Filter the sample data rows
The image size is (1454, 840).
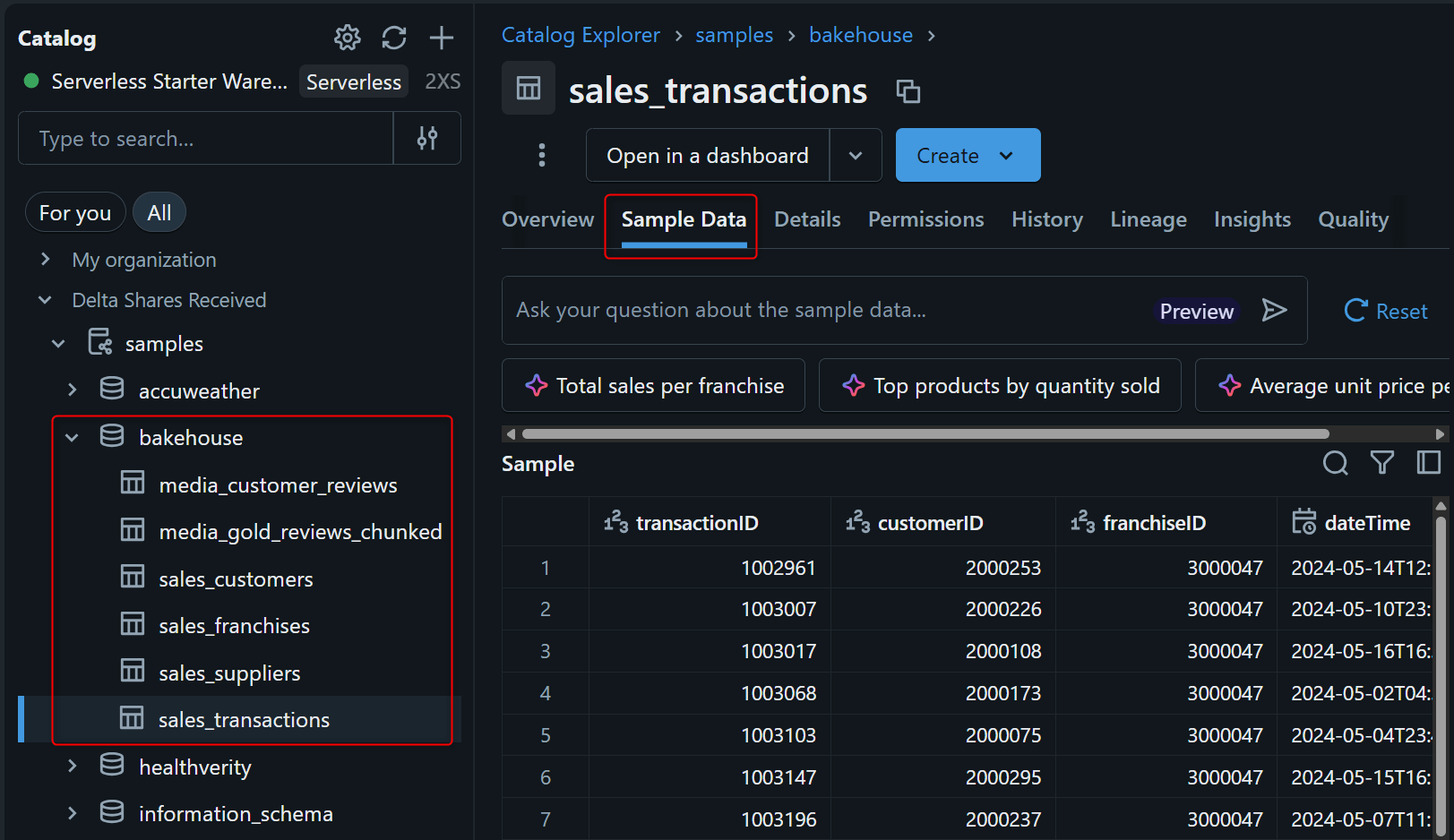point(1381,463)
